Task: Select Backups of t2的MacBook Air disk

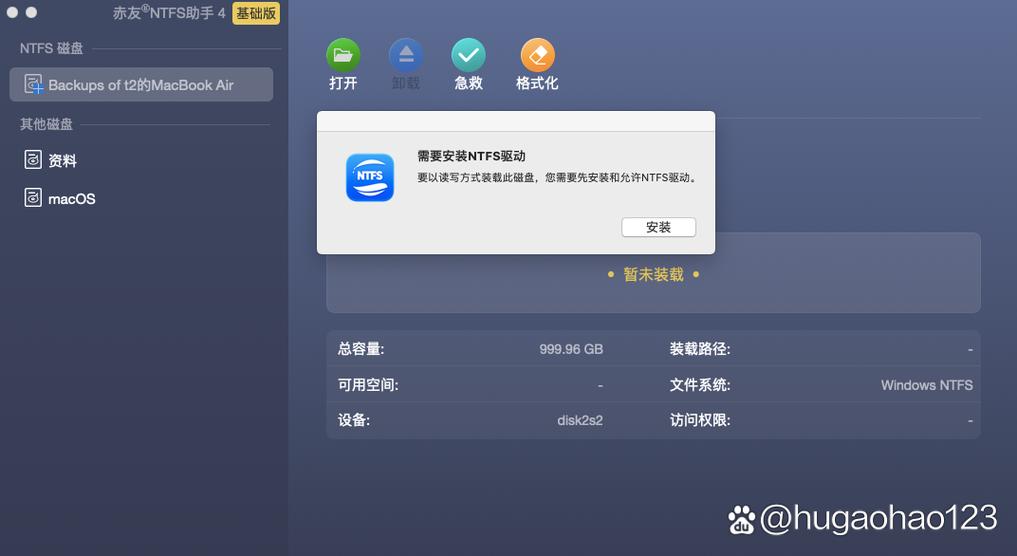Action: tap(141, 84)
